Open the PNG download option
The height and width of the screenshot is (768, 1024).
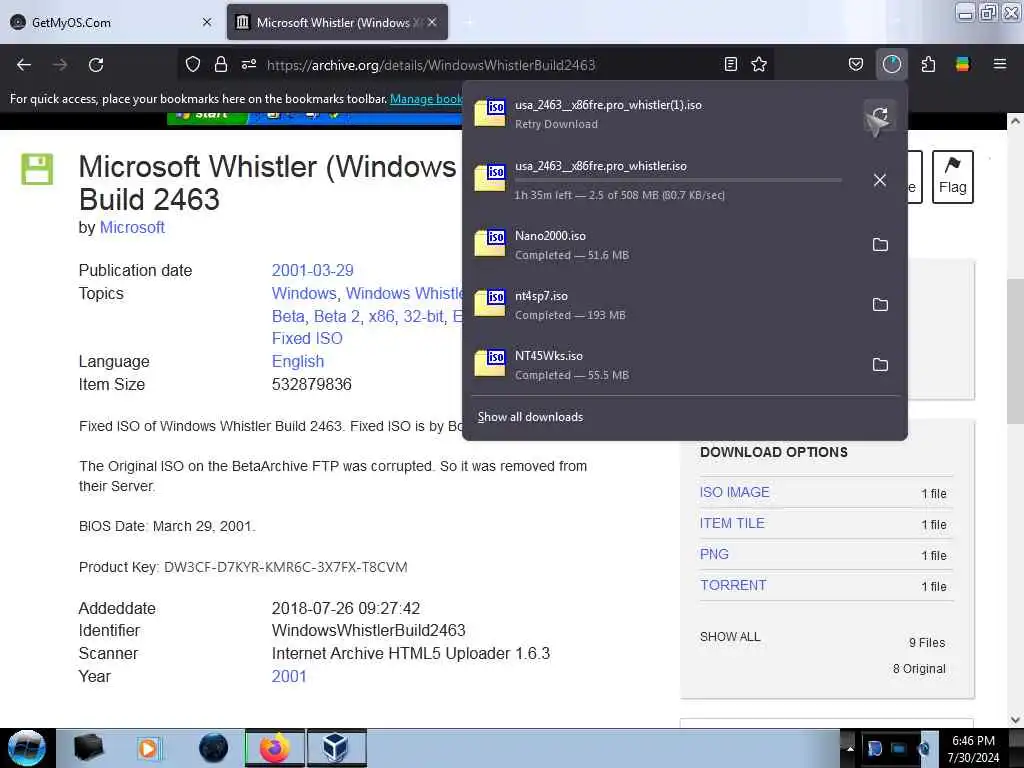[714, 554]
